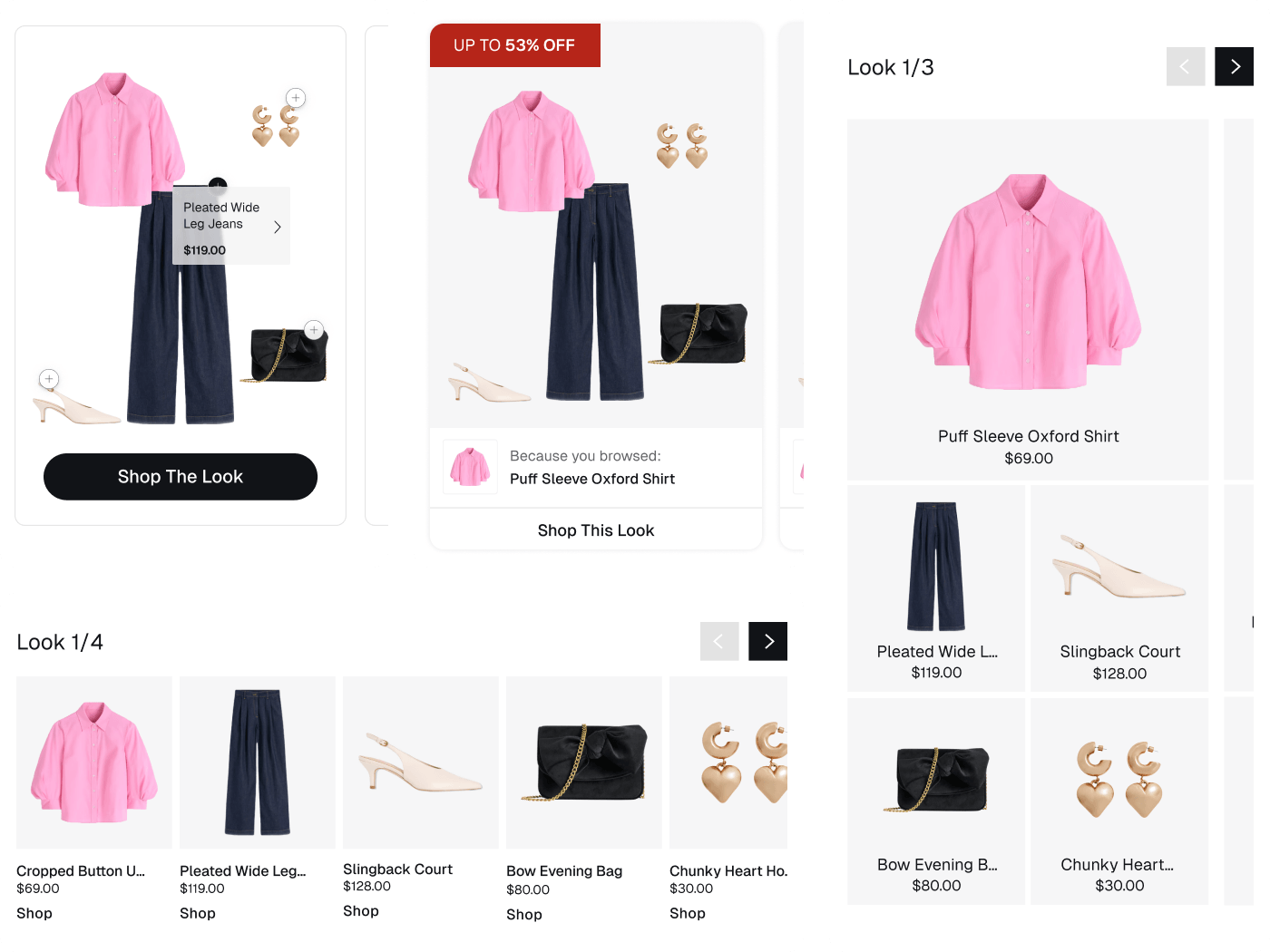Shop the Bow Evening Bag
Image resolution: width=1270 pixels, height=952 pixels.
524,915
